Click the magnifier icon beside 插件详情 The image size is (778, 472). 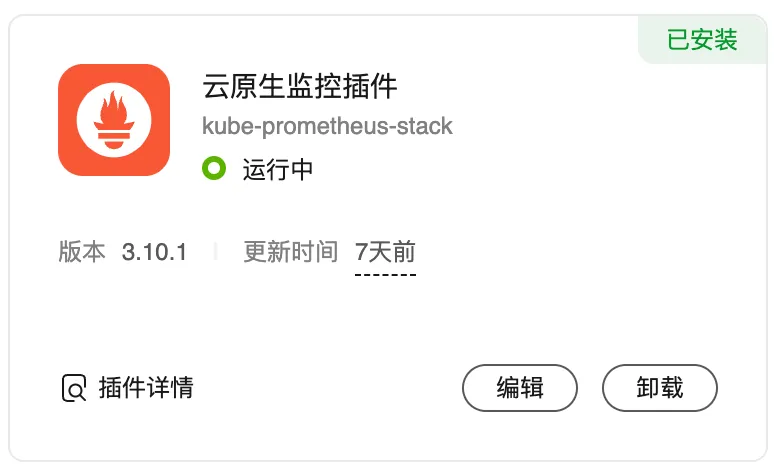74,388
